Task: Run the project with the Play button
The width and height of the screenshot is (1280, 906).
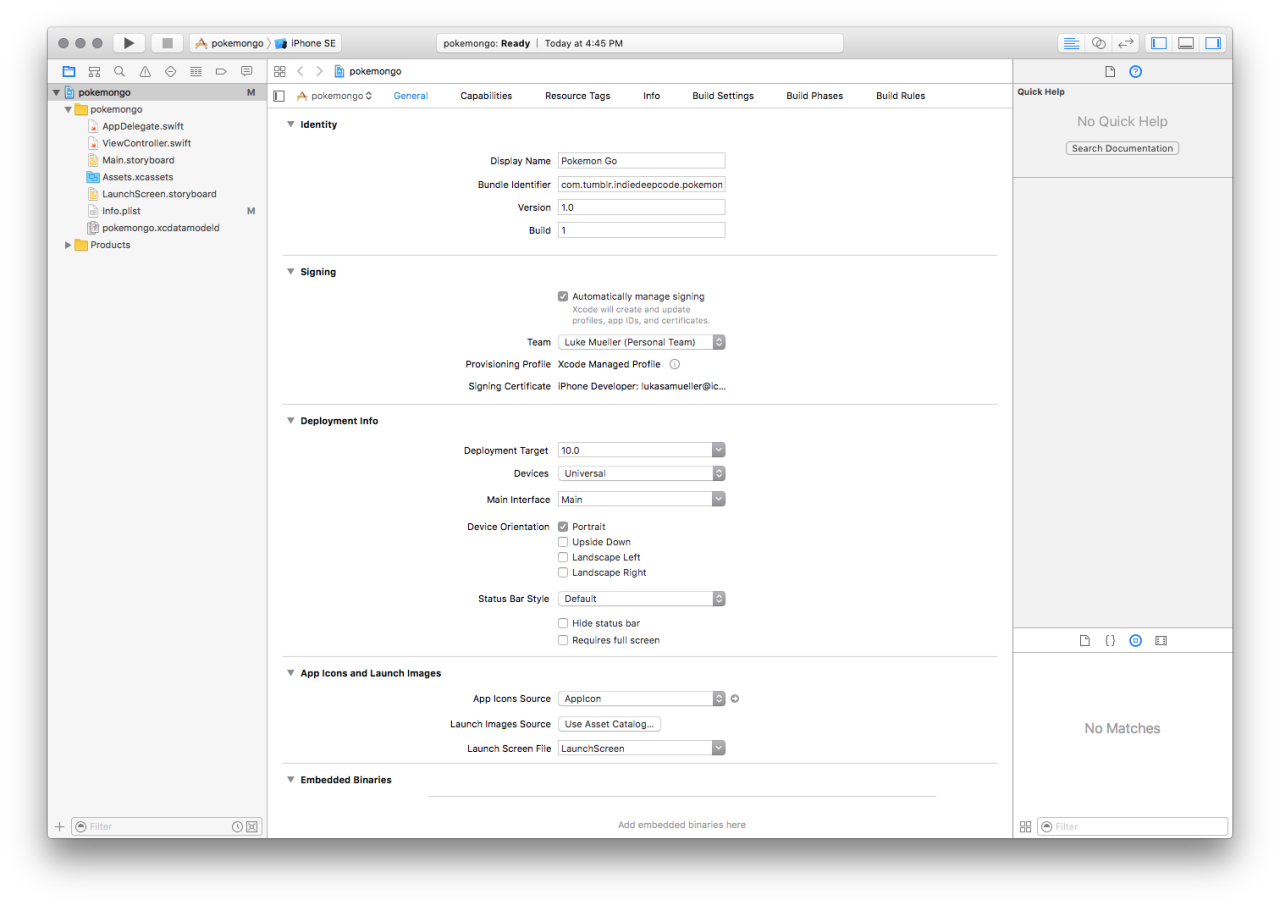Action: (129, 43)
